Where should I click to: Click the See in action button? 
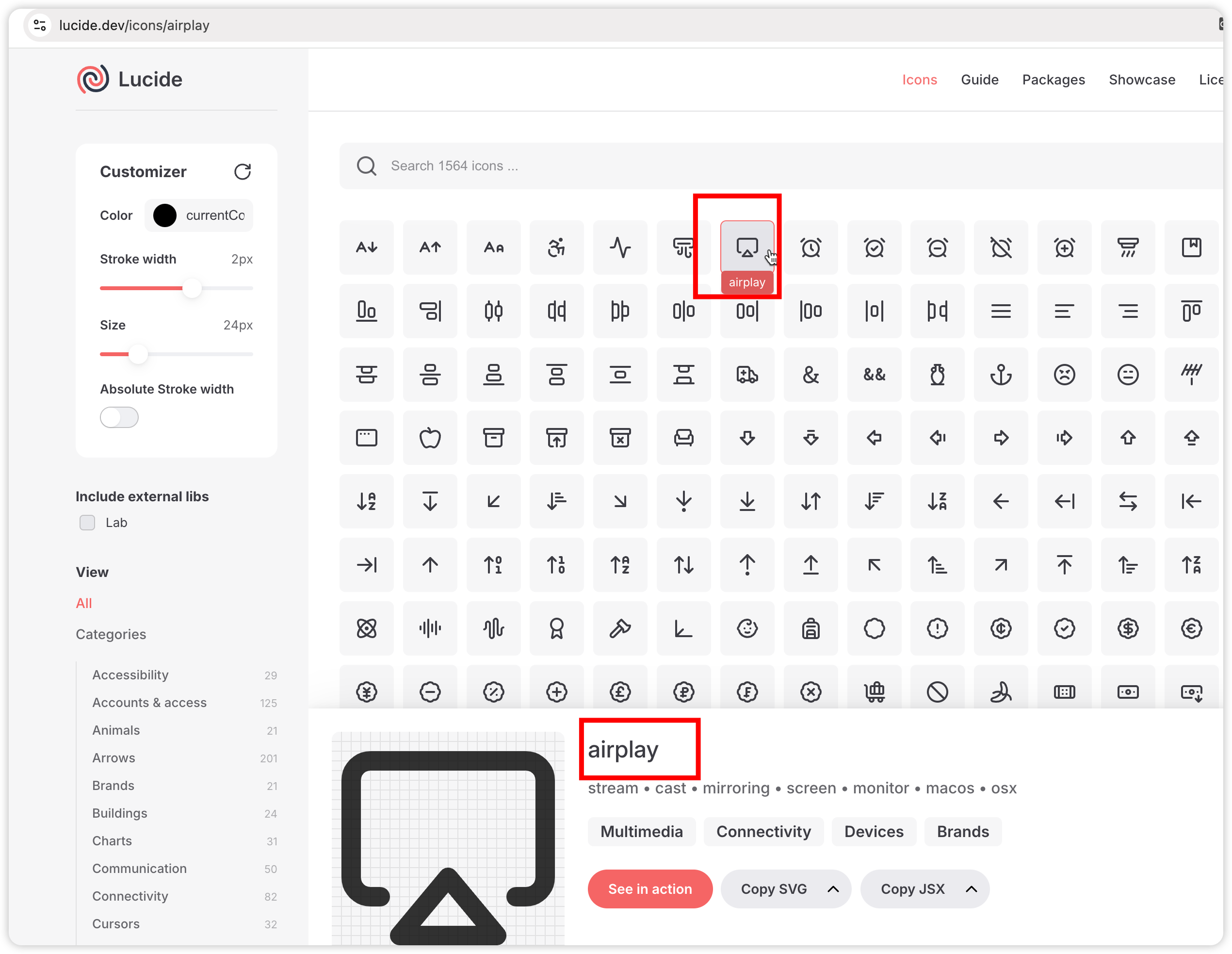650,889
